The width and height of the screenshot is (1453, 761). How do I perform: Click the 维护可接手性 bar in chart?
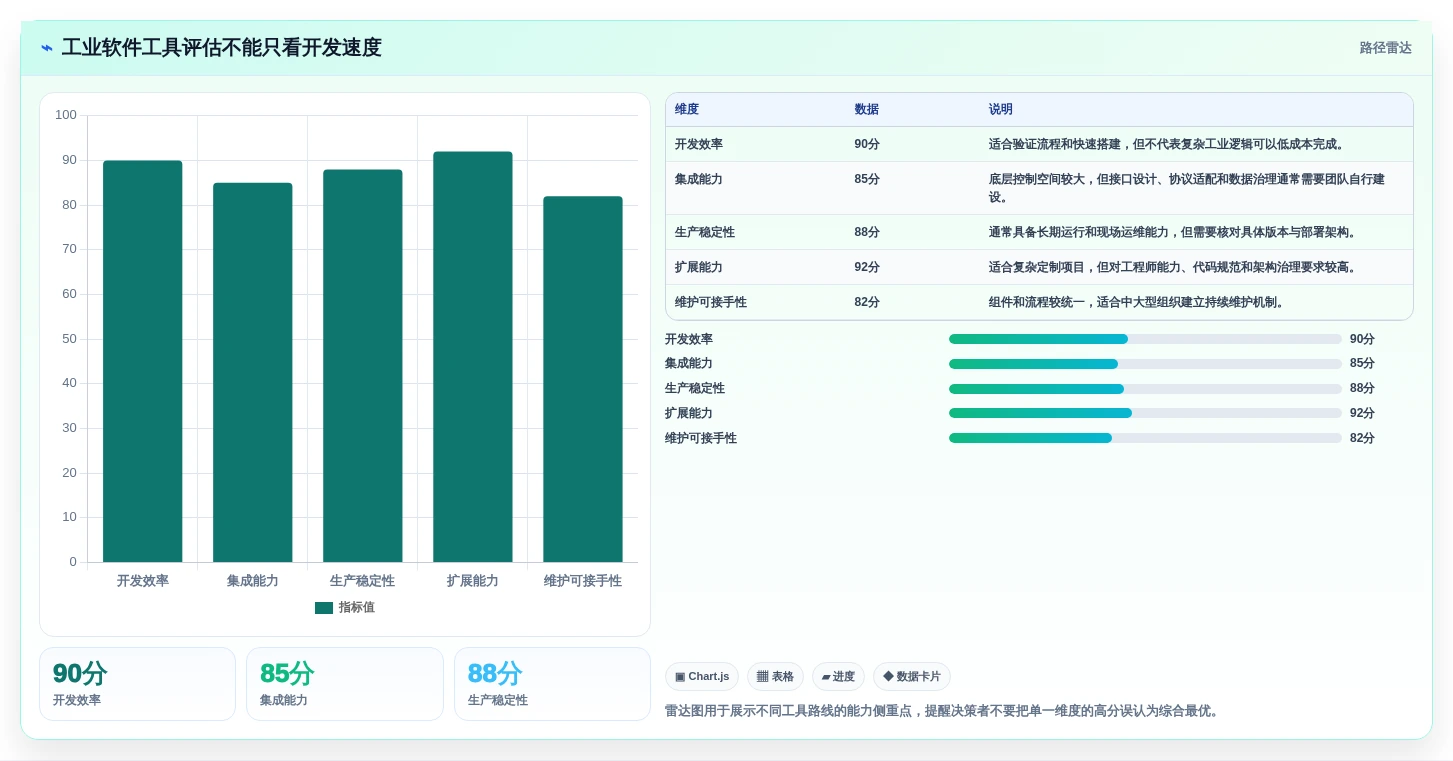(x=583, y=379)
